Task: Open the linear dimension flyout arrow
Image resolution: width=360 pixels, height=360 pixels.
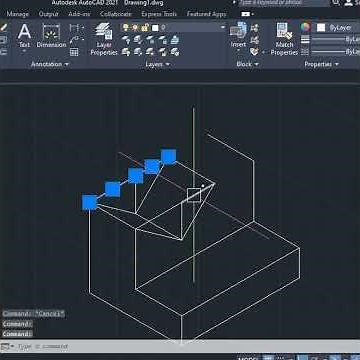Action: pyautogui.click(x=82, y=28)
